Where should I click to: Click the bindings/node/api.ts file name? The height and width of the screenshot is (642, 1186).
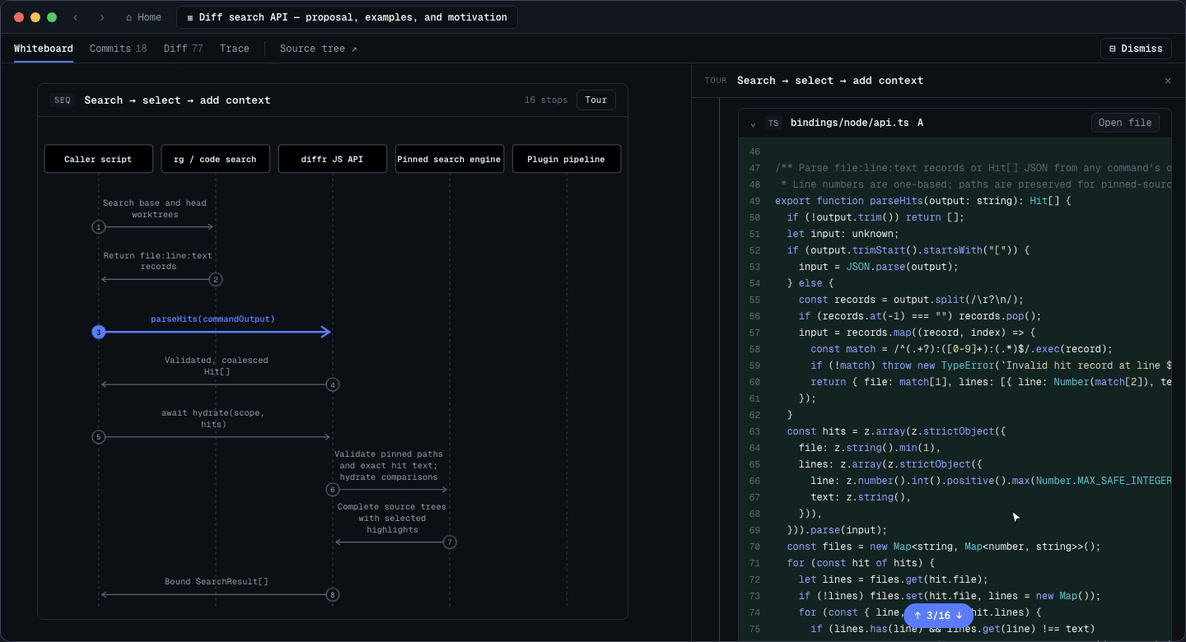click(x=849, y=123)
